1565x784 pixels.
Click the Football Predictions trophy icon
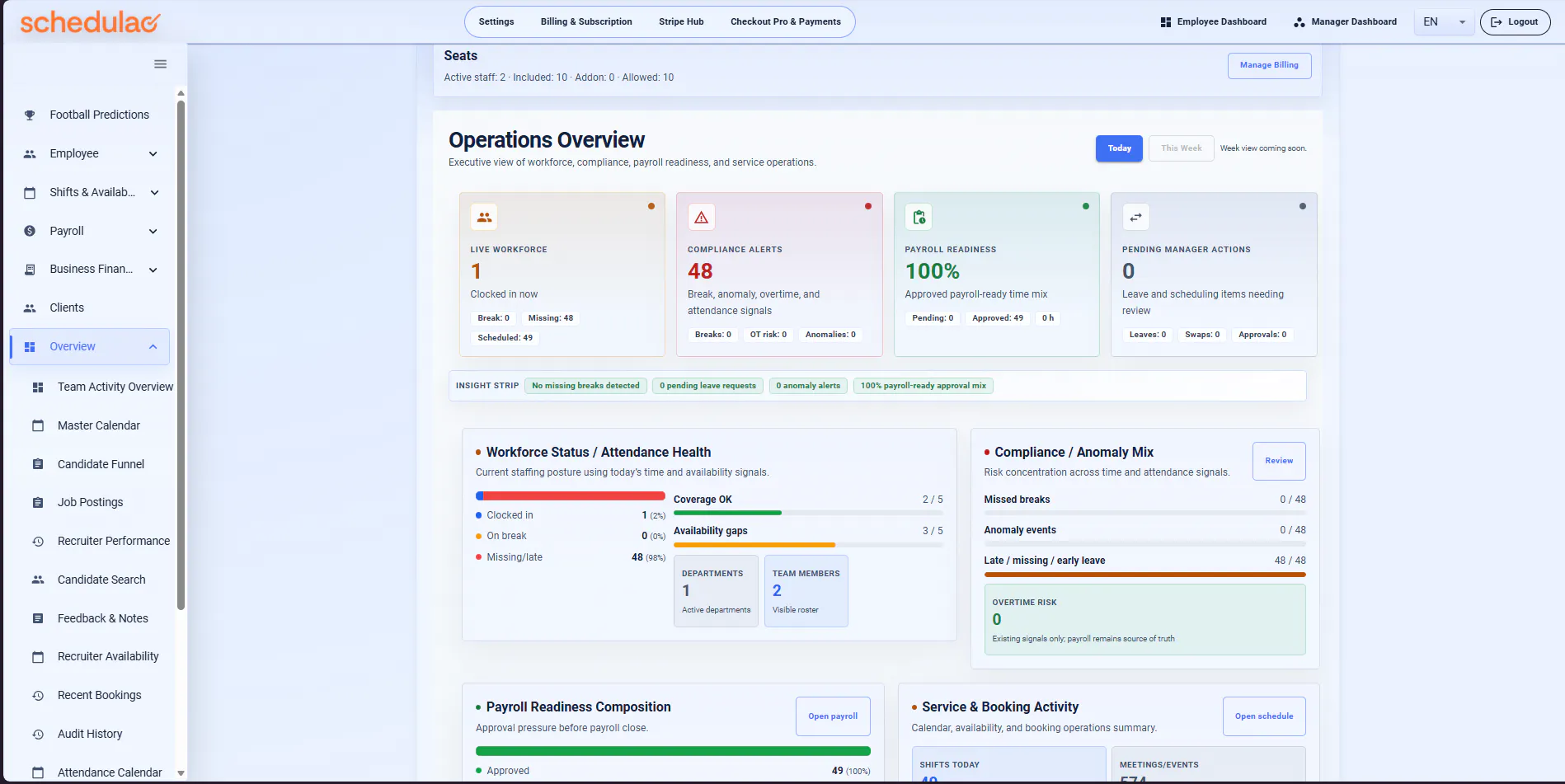click(x=30, y=115)
